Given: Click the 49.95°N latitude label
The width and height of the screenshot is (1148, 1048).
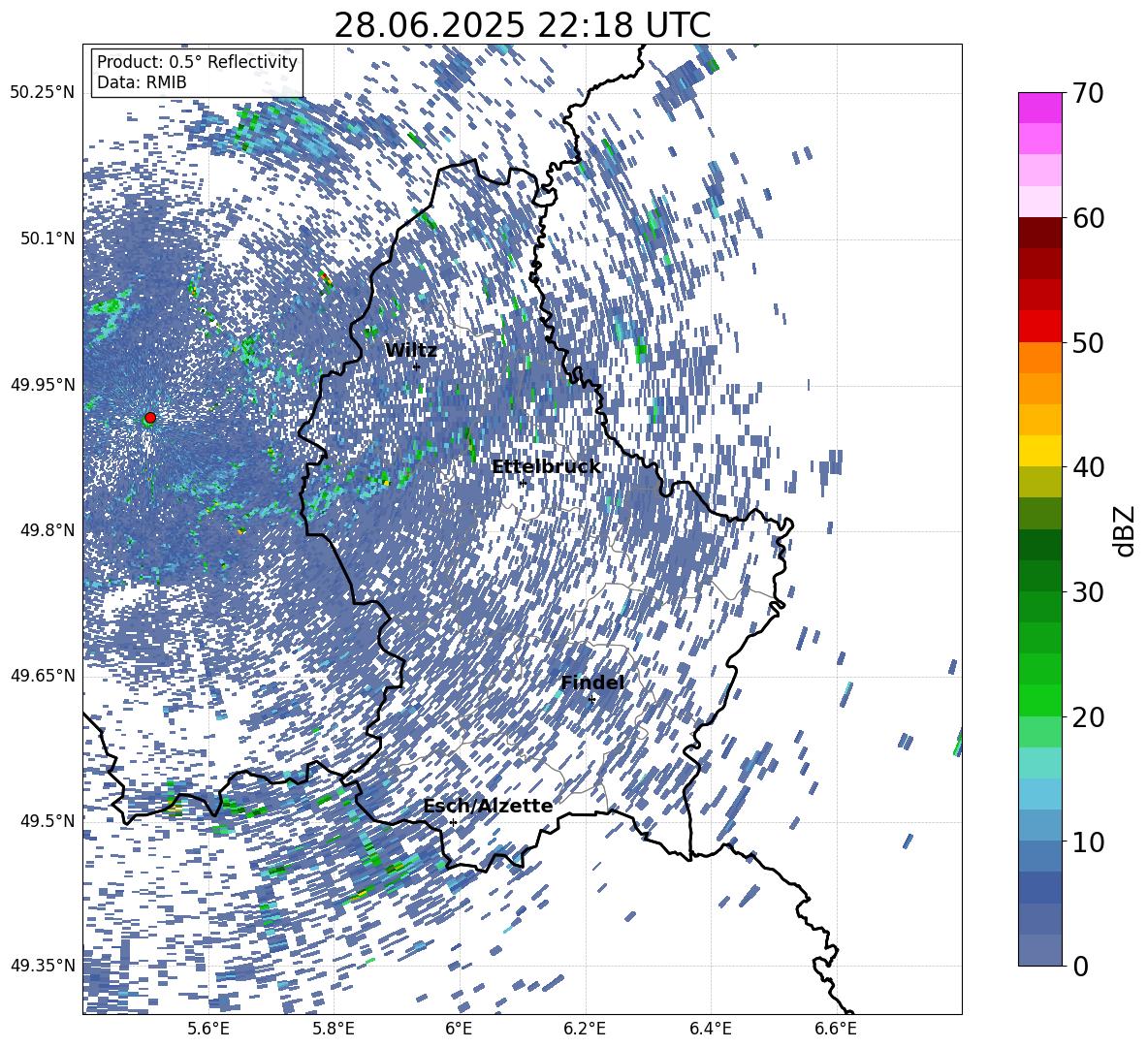Looking at the screenshot, I should (x=43, y=384).
